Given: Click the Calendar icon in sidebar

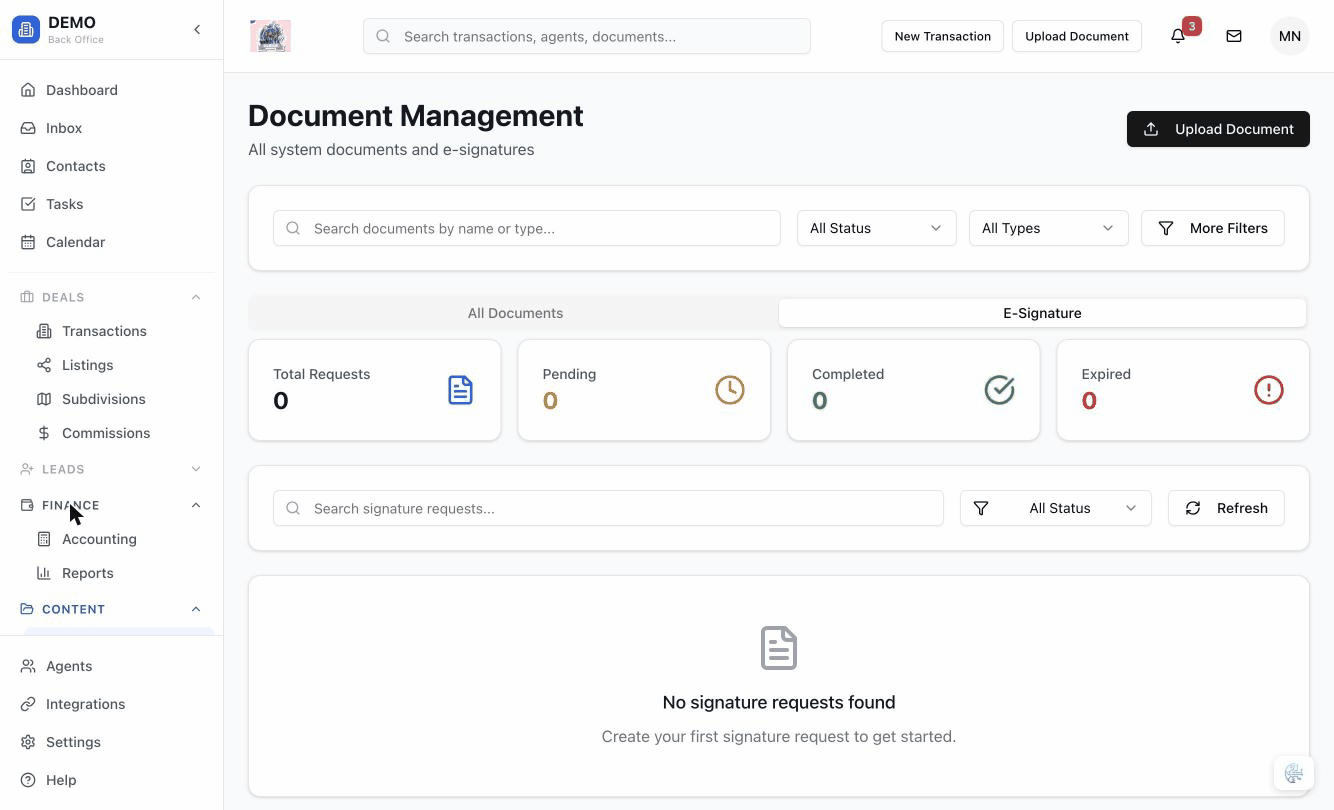Looking at the screenshot, I should pyautogui.click(x=28, y=242).
